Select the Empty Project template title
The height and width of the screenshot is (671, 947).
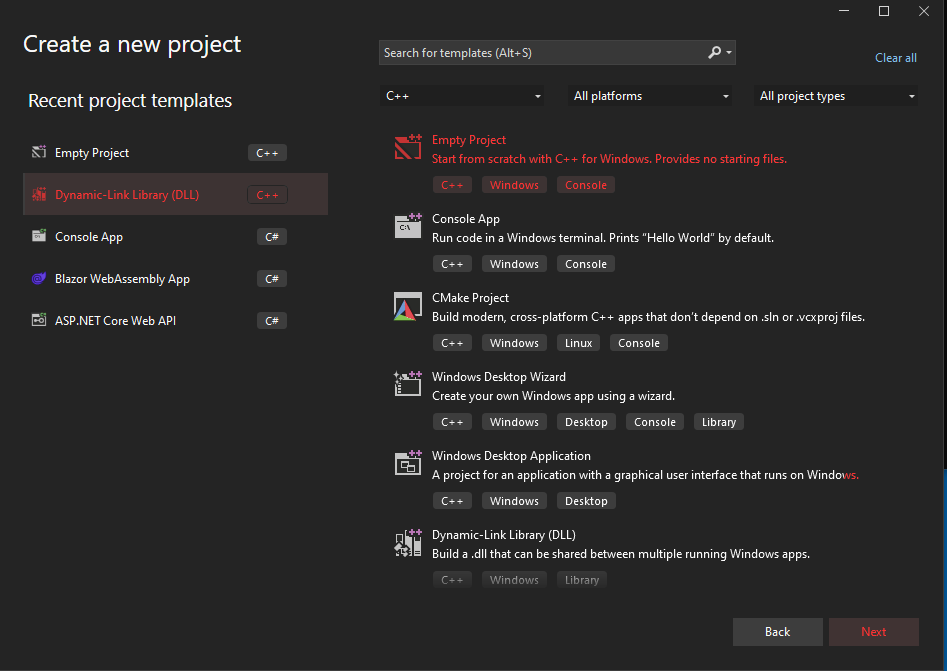(469, 140)
